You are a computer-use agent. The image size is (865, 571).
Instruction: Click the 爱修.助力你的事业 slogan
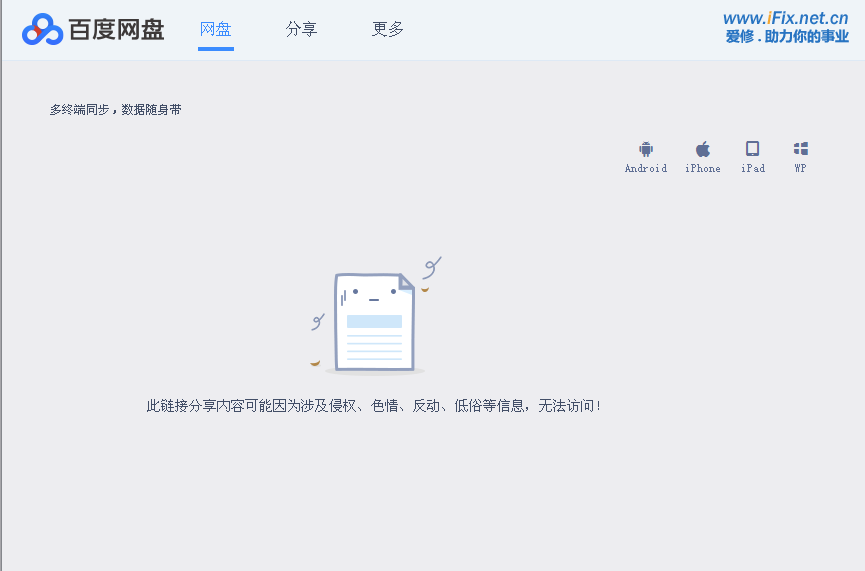click(787, 37)
